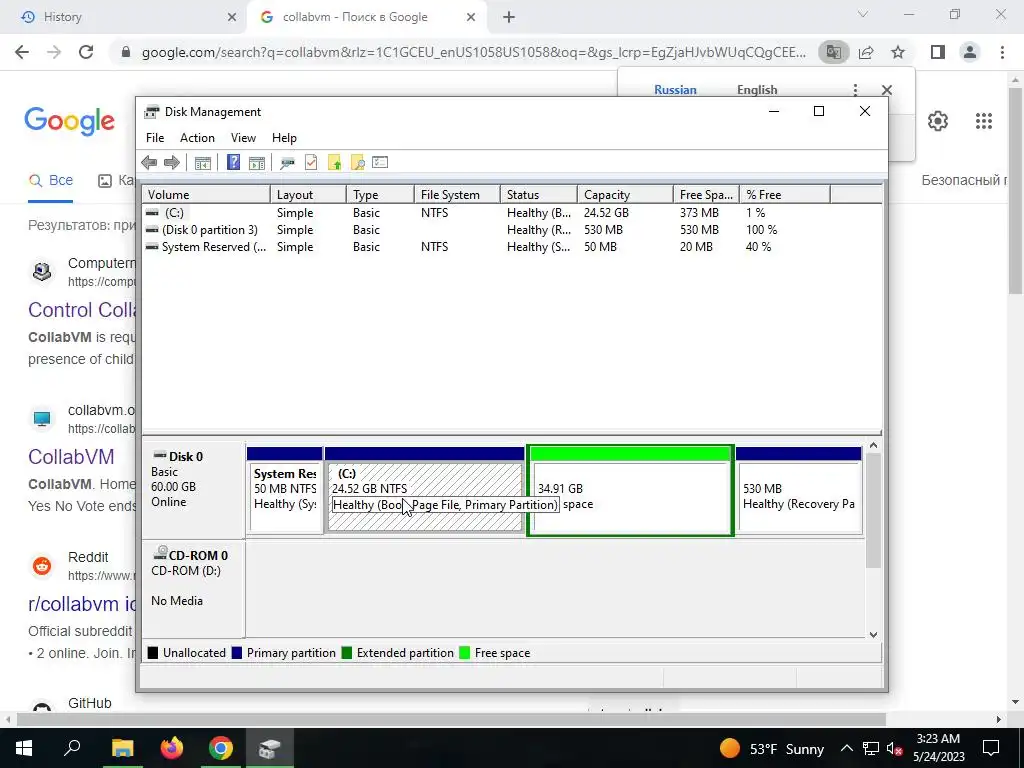Click Chrome's back navigation arrow
The image size is (1024, 768).
[x=22, y=52]
